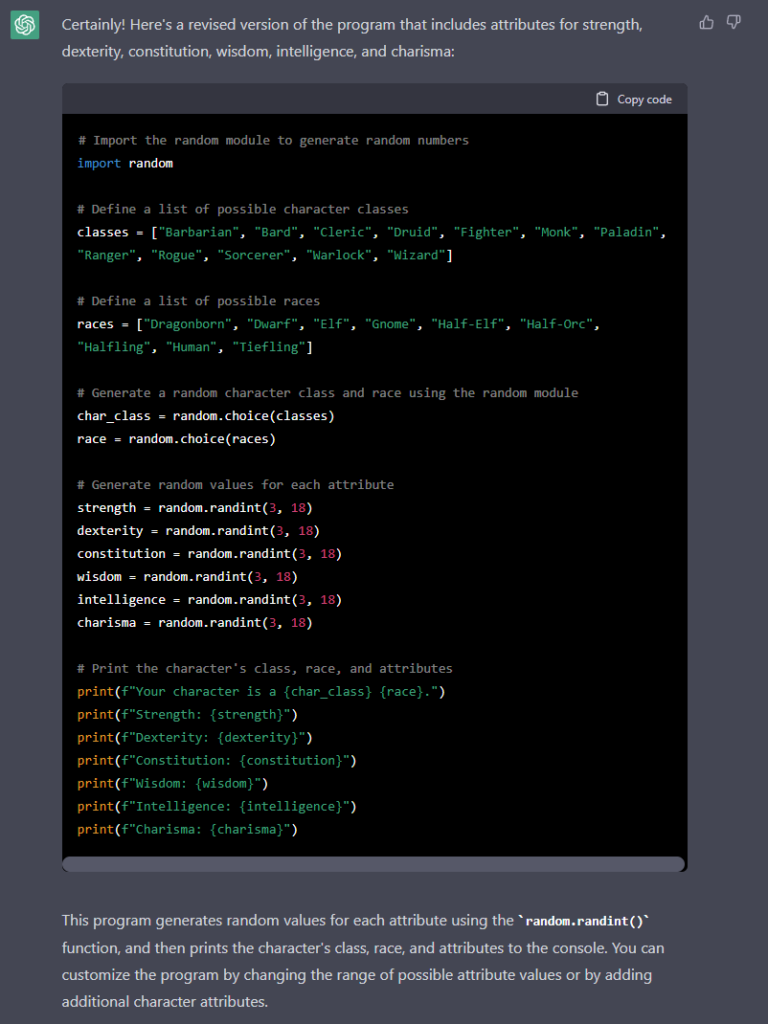Click the "Human" string in races list

(x=191, y=347)
